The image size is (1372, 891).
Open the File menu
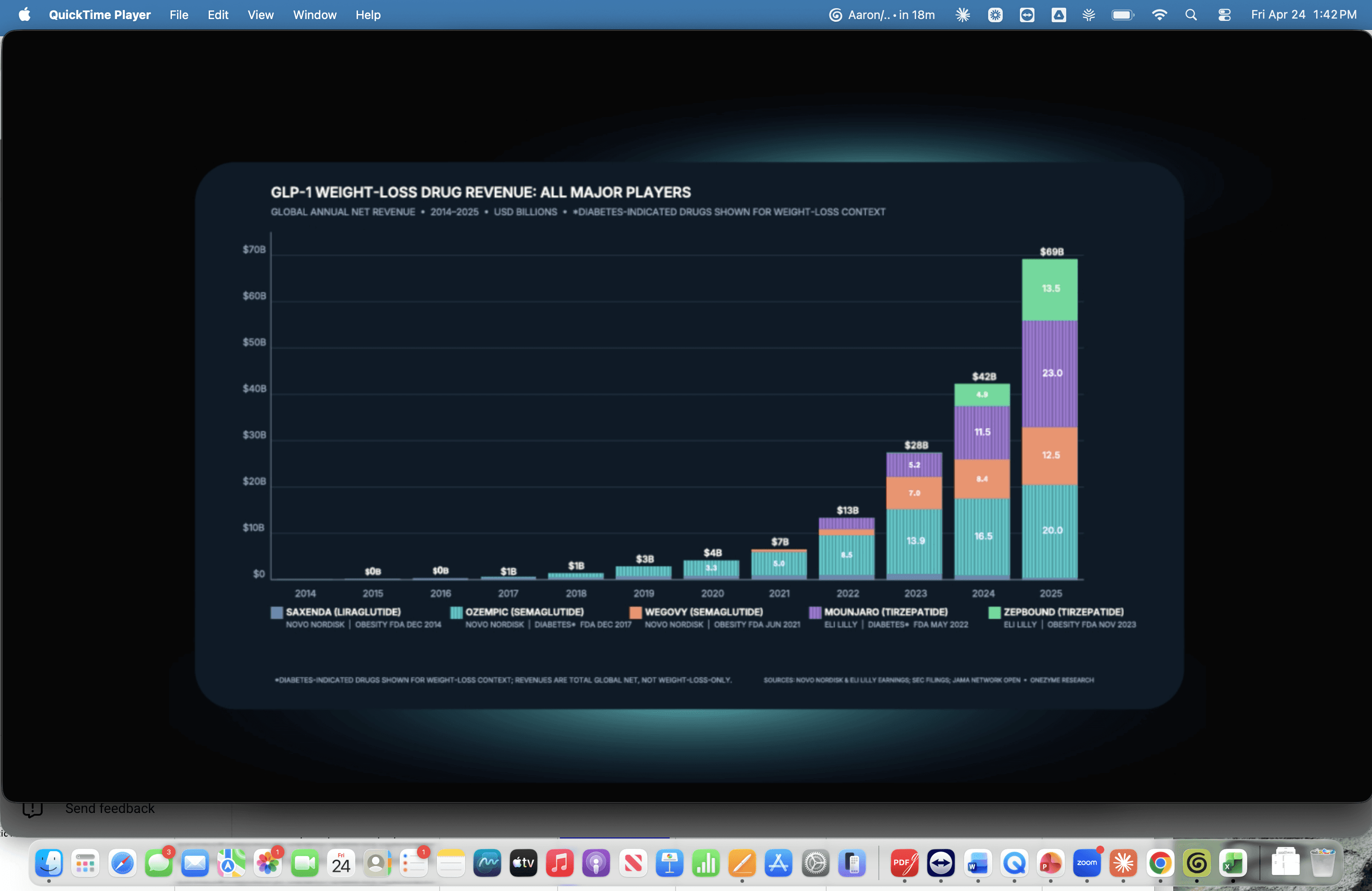coord(179,15)
